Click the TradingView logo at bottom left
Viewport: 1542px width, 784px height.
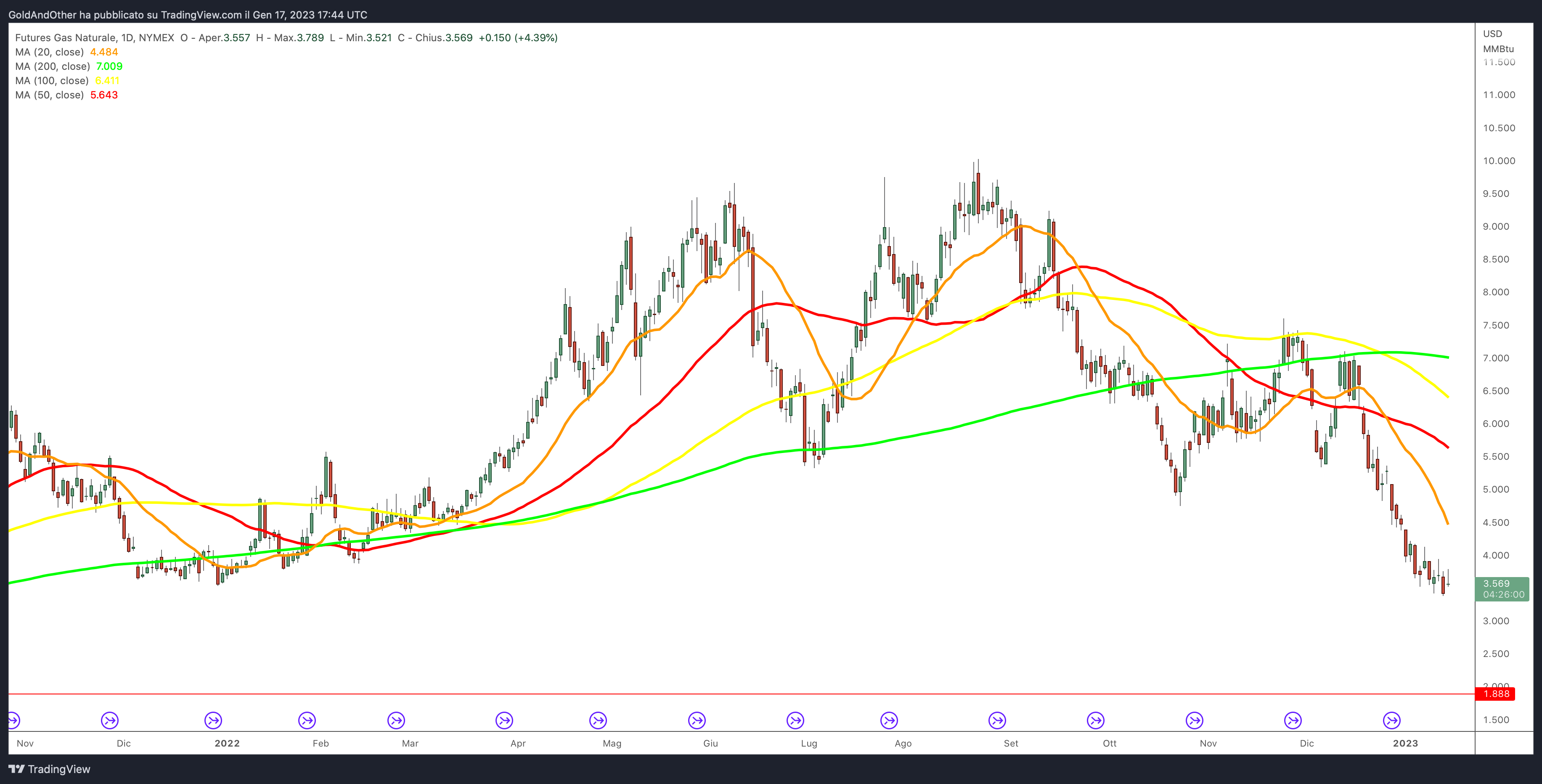50,769
